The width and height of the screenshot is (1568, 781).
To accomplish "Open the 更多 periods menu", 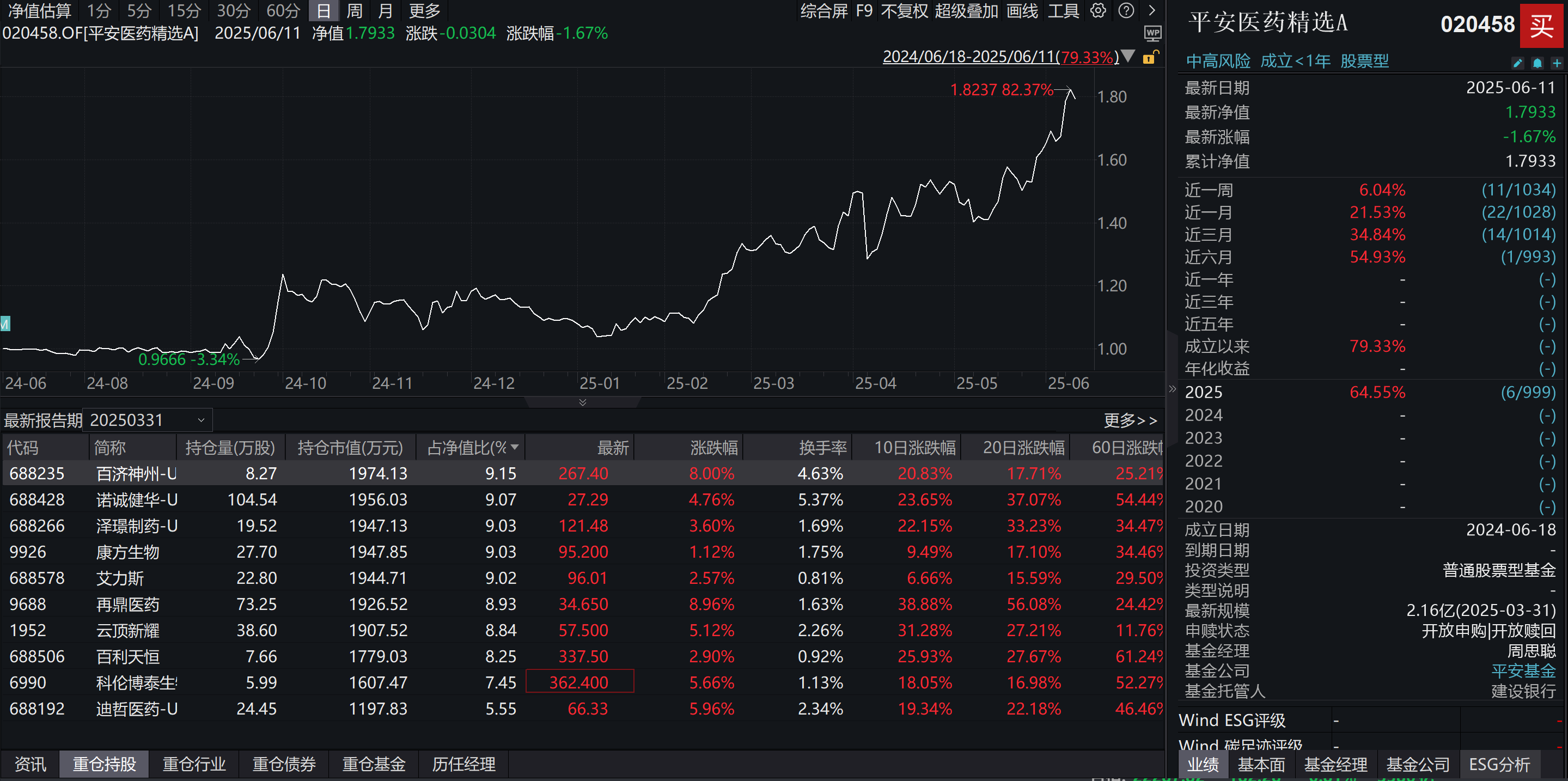I will (424, 10).
